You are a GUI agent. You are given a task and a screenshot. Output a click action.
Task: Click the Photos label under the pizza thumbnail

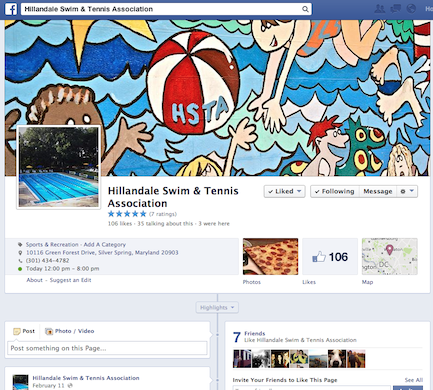pyautogui.click(x=252, y=282)
